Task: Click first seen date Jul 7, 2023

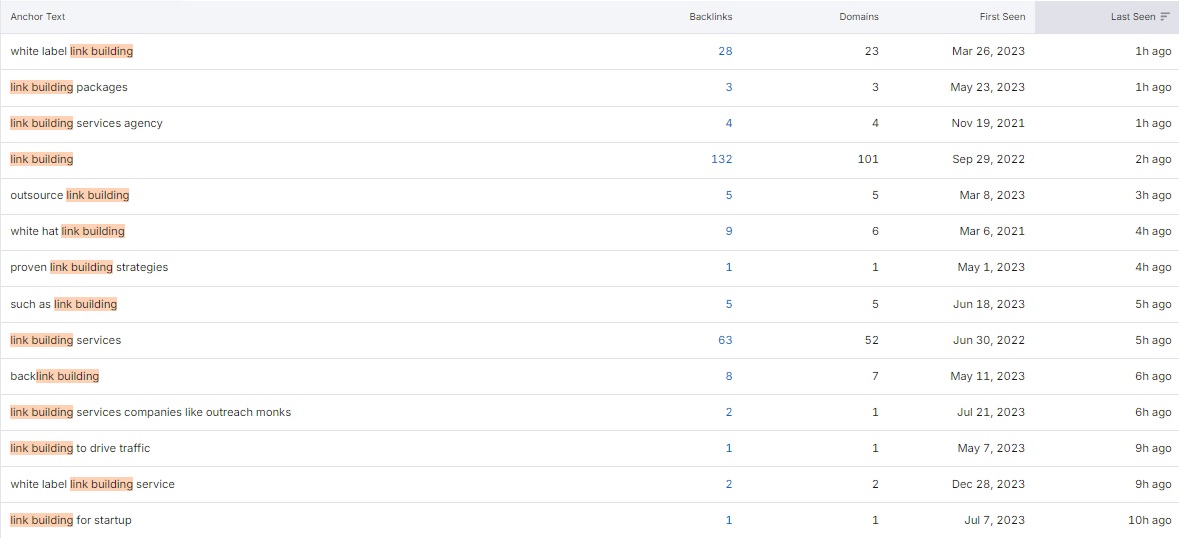Action: click(995, 521)
